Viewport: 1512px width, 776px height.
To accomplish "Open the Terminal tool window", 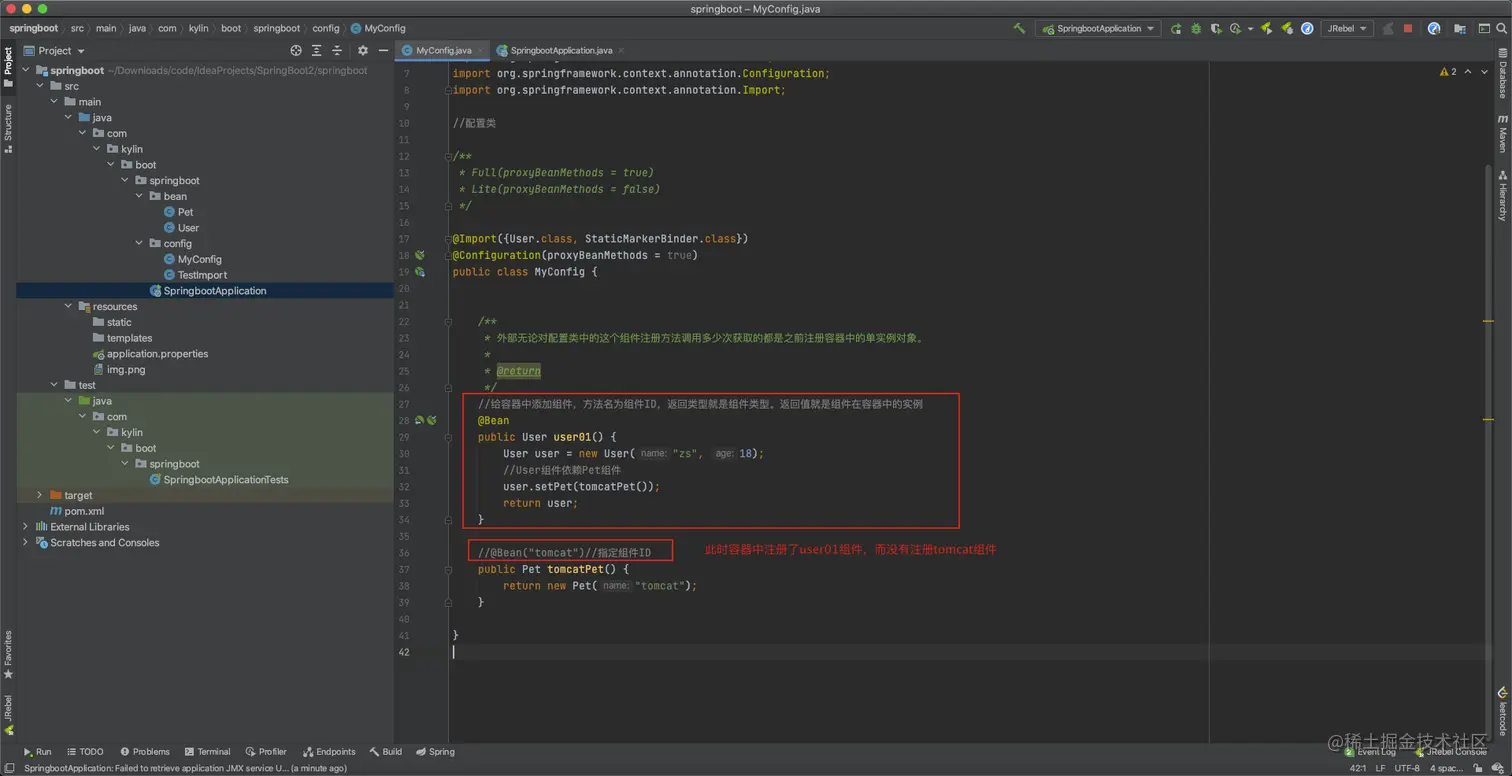I will point(207,752).
